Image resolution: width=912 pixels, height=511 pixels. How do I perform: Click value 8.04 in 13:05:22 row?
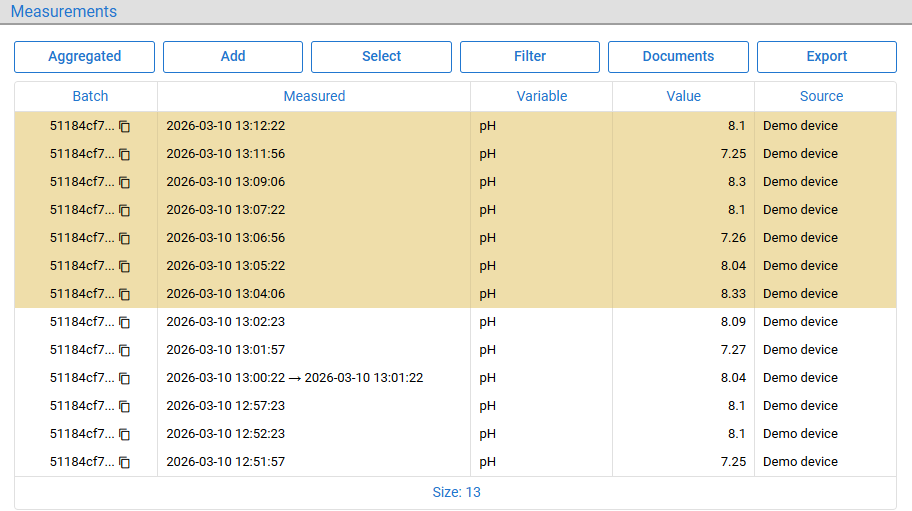(733, 265)
